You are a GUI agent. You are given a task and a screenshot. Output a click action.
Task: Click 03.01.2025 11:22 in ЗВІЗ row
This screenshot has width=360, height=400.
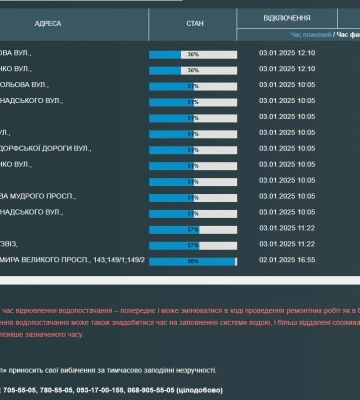(287, 244)
